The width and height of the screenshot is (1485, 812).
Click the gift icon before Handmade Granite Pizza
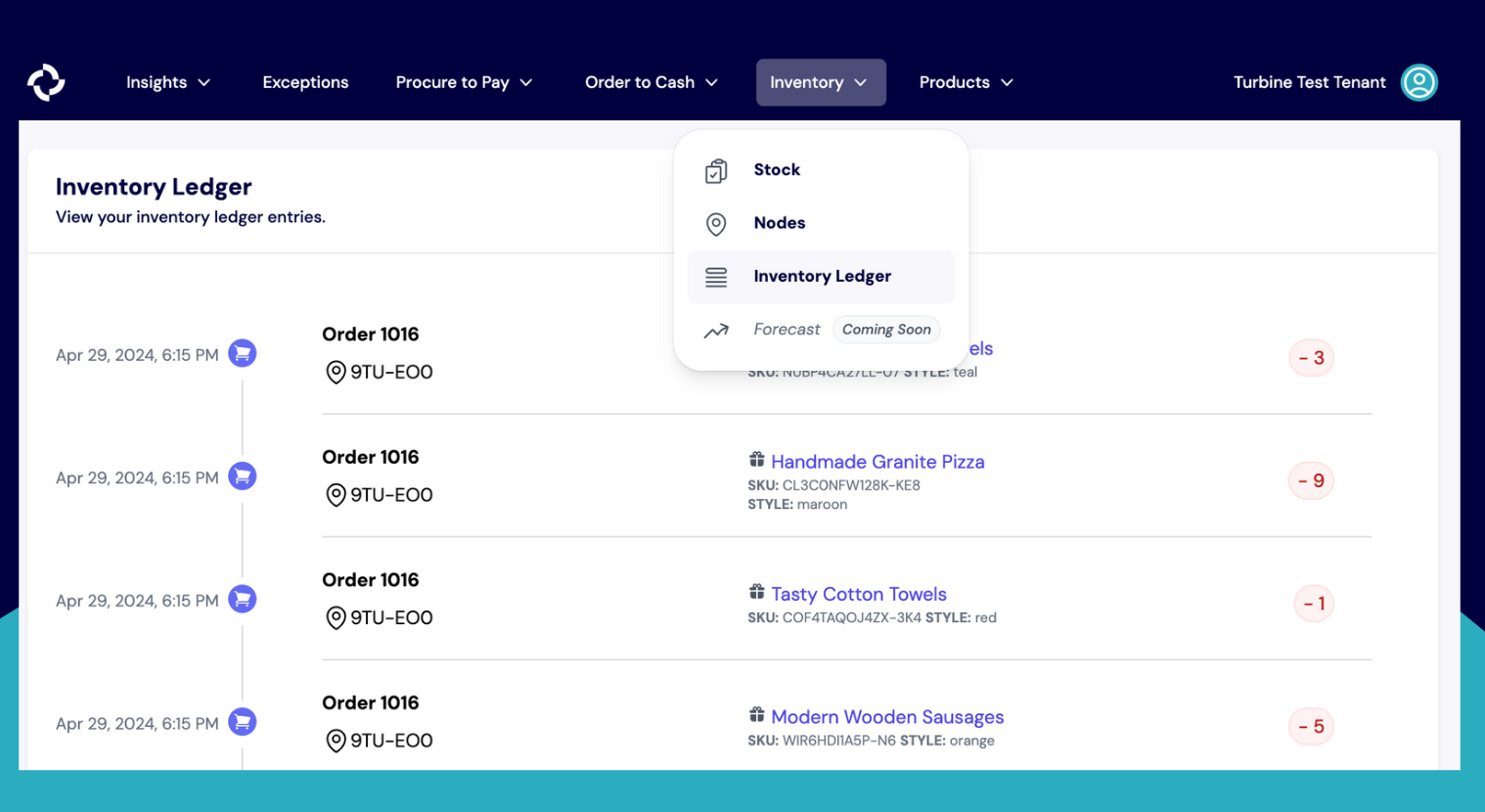756,460
